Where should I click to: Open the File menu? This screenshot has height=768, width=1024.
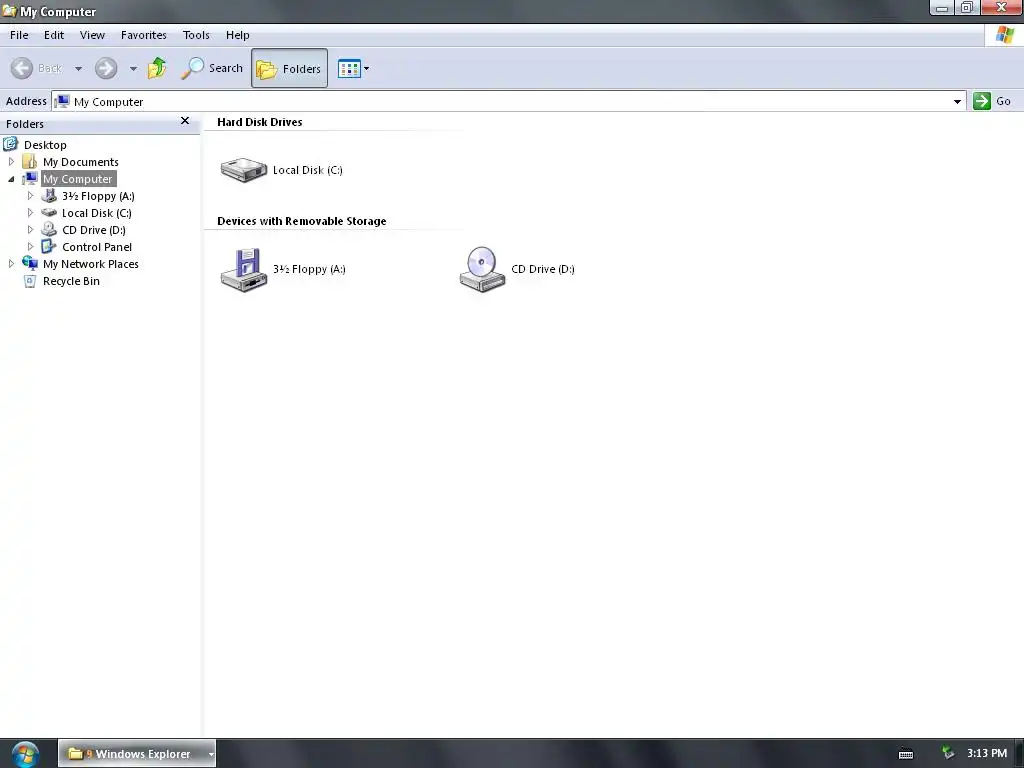[19, 35]
